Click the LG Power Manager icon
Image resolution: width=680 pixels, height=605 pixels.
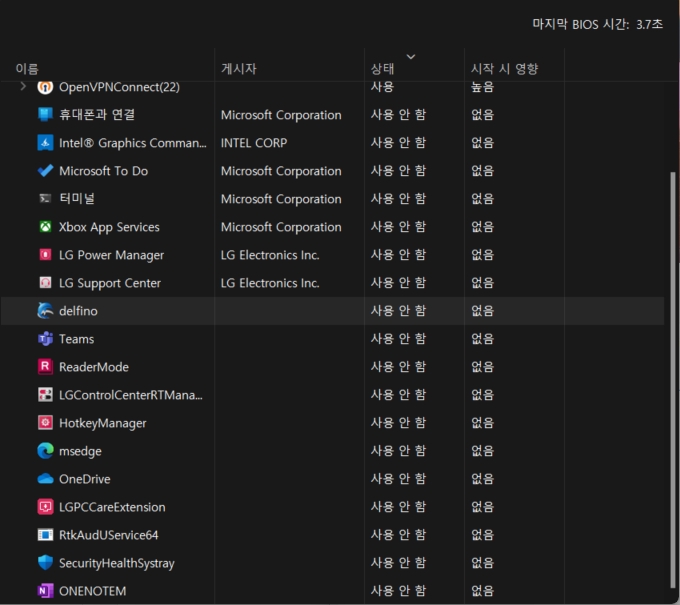click(x=45, y=255)
